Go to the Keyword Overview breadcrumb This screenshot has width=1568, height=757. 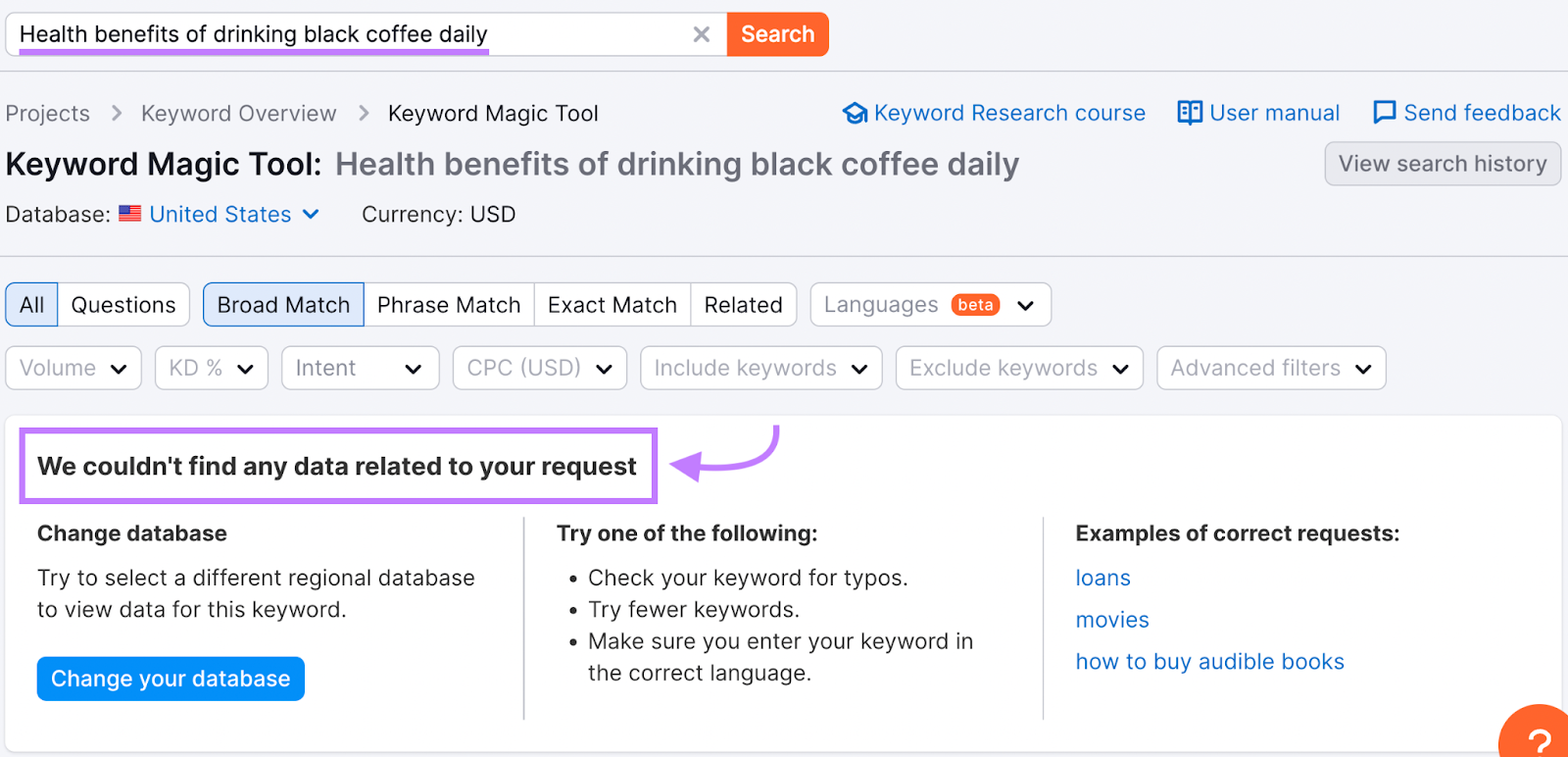(238, 114)
